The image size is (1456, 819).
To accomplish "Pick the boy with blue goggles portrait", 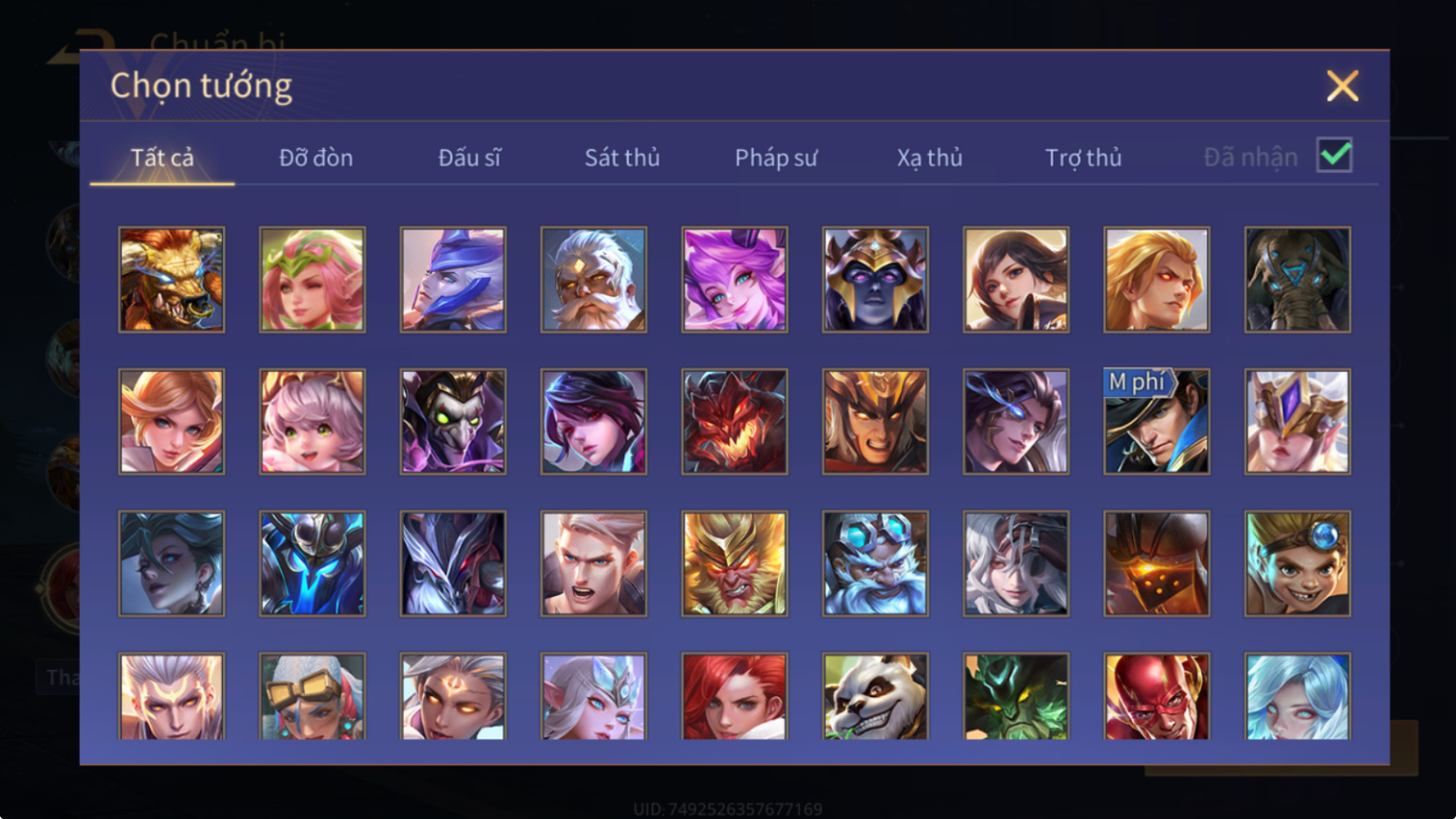I will pos(1297,564).
